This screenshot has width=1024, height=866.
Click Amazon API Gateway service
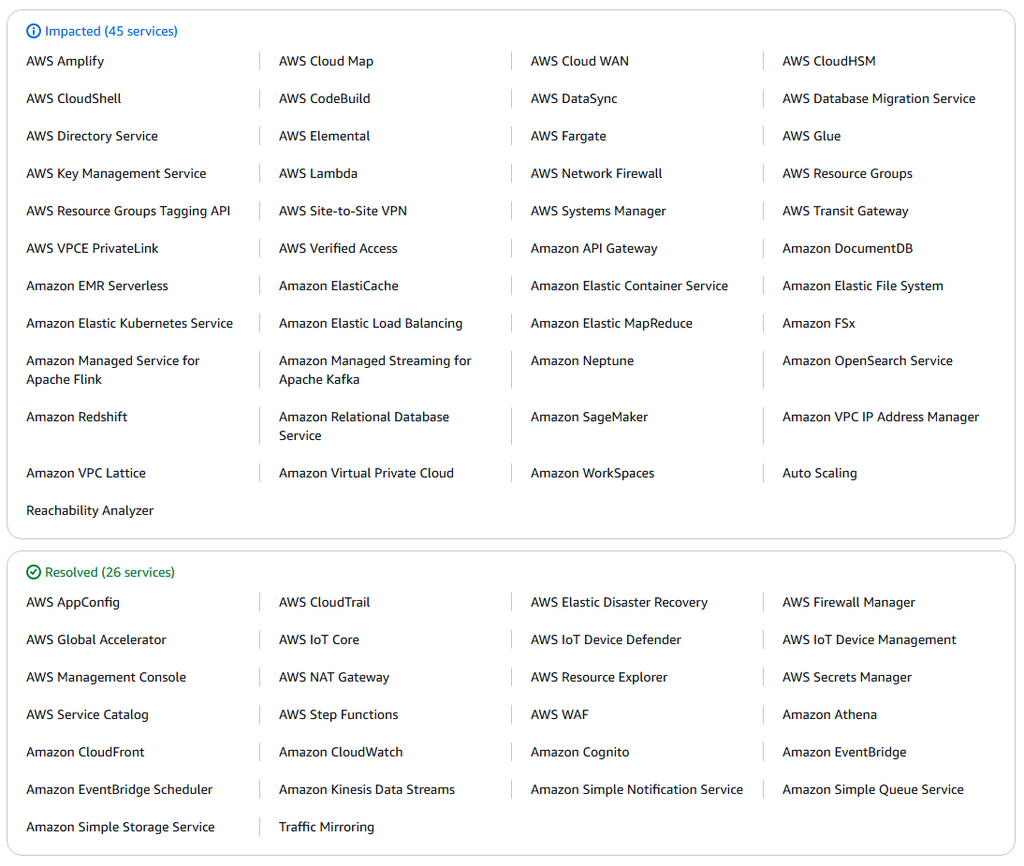point(594,249)
